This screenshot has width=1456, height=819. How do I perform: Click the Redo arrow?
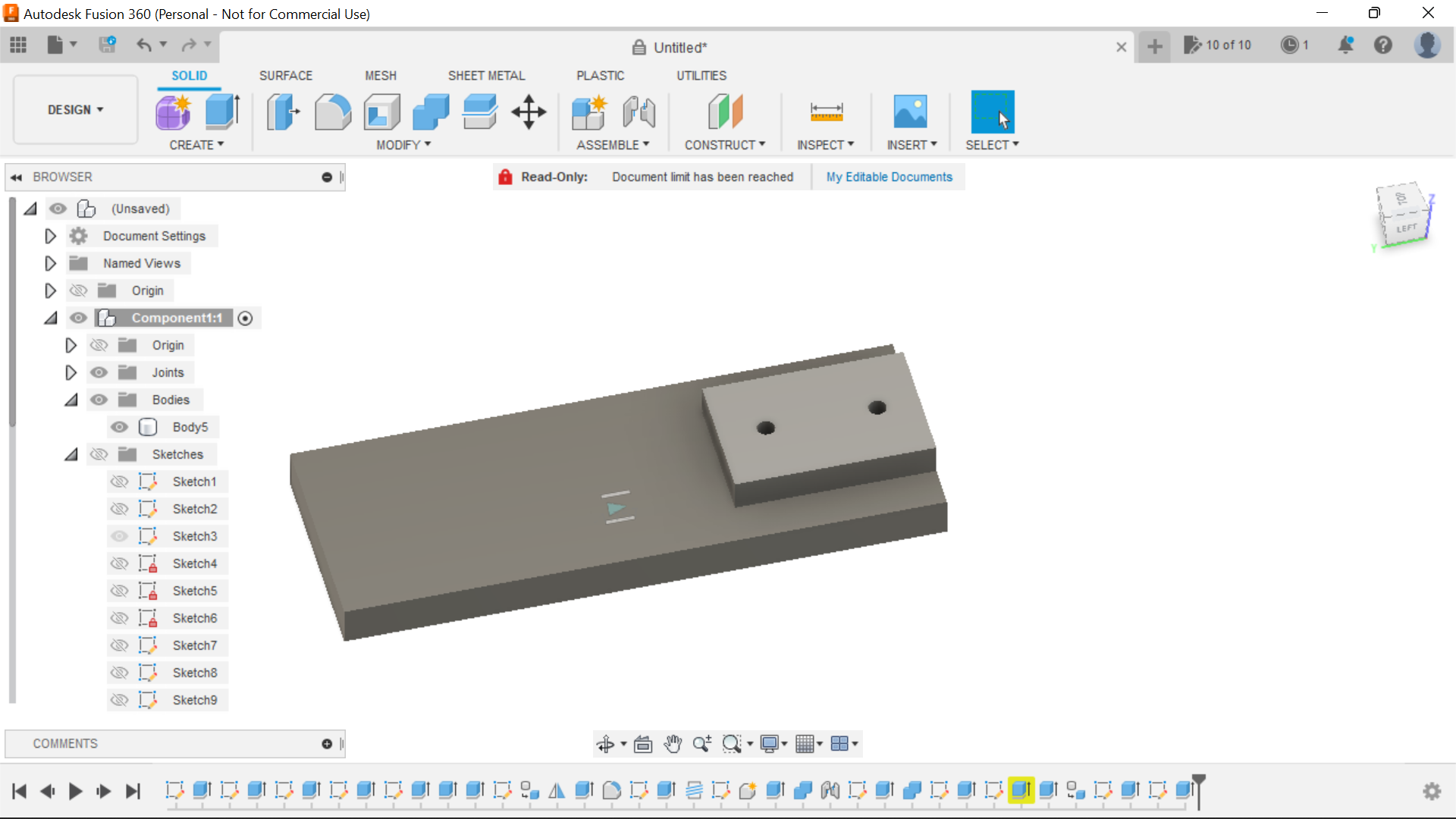coord(189,45)
